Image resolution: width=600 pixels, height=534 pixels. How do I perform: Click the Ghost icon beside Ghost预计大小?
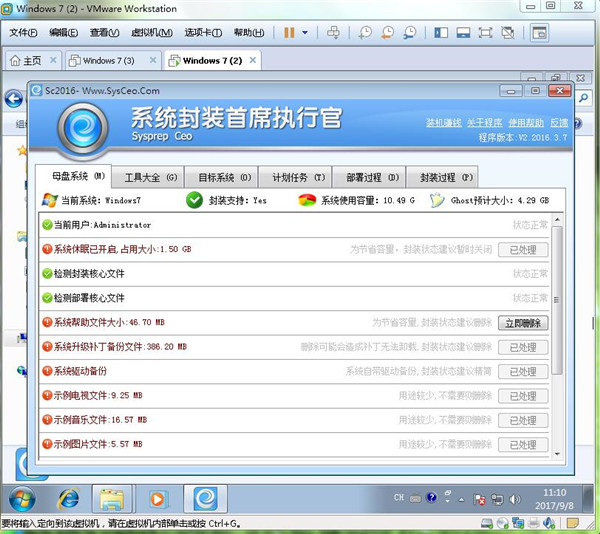437,200
